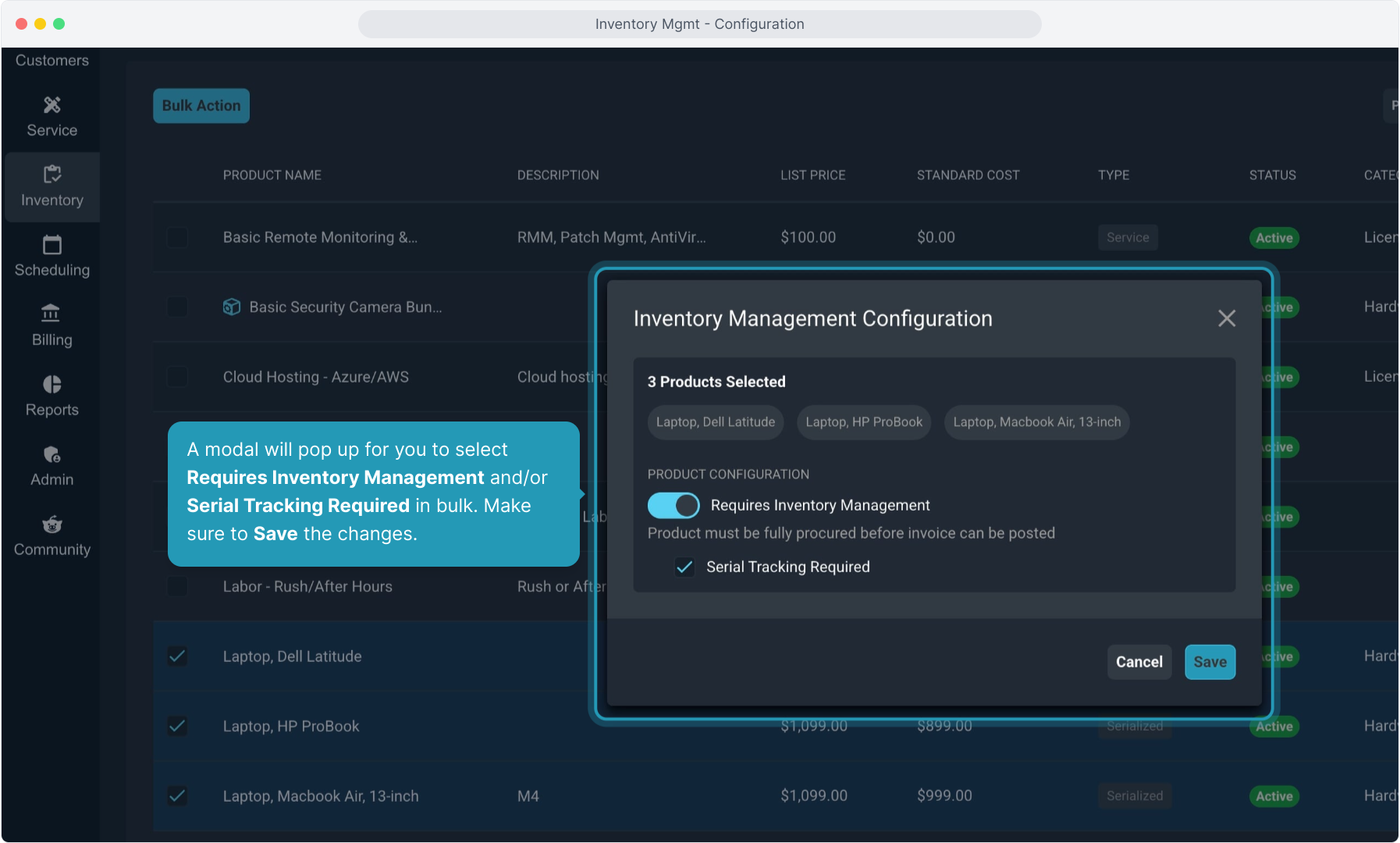Viewport: 1400px width, 843px height.
Task: Open the Bulk Action dropdown button
Action: pyautogui.click(x=201, y=106)
